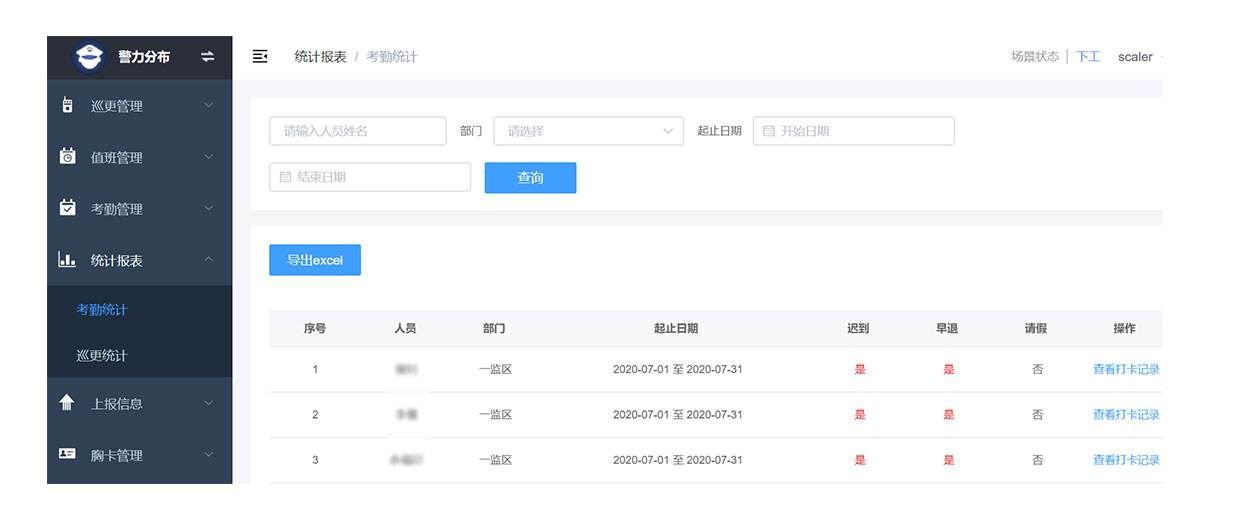Click the 巡更管理 walkie-talkie icon
Viewport: 1257px width, 522px height.
pyautogui.click(x=67, y=106)
